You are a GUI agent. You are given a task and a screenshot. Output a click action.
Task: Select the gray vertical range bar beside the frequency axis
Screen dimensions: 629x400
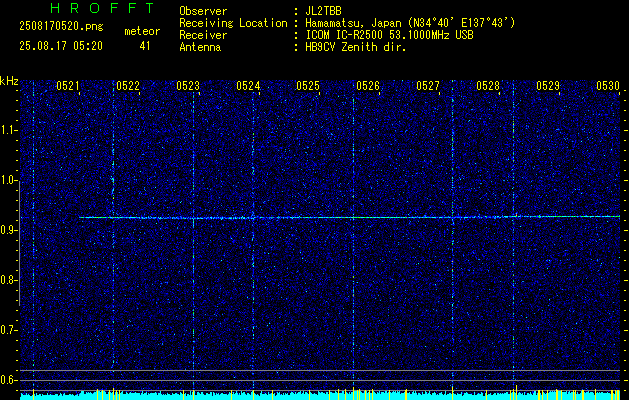(x=19, y=243)
